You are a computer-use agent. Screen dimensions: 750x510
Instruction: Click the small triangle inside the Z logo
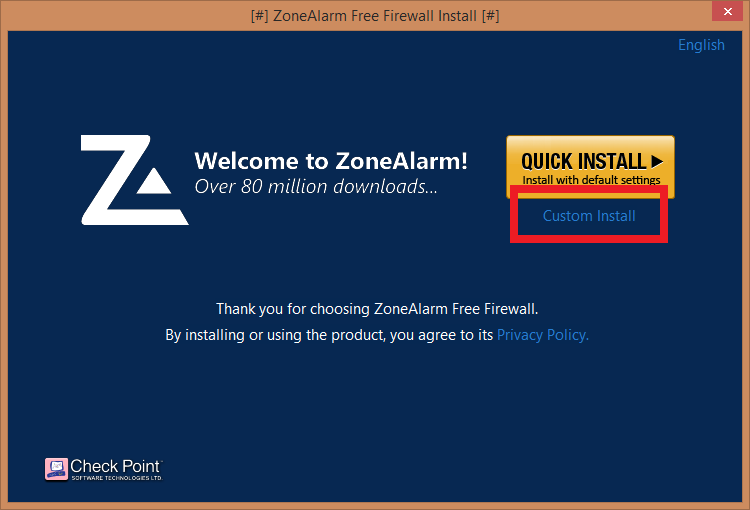pyautogui.click(x=154, y=181)
